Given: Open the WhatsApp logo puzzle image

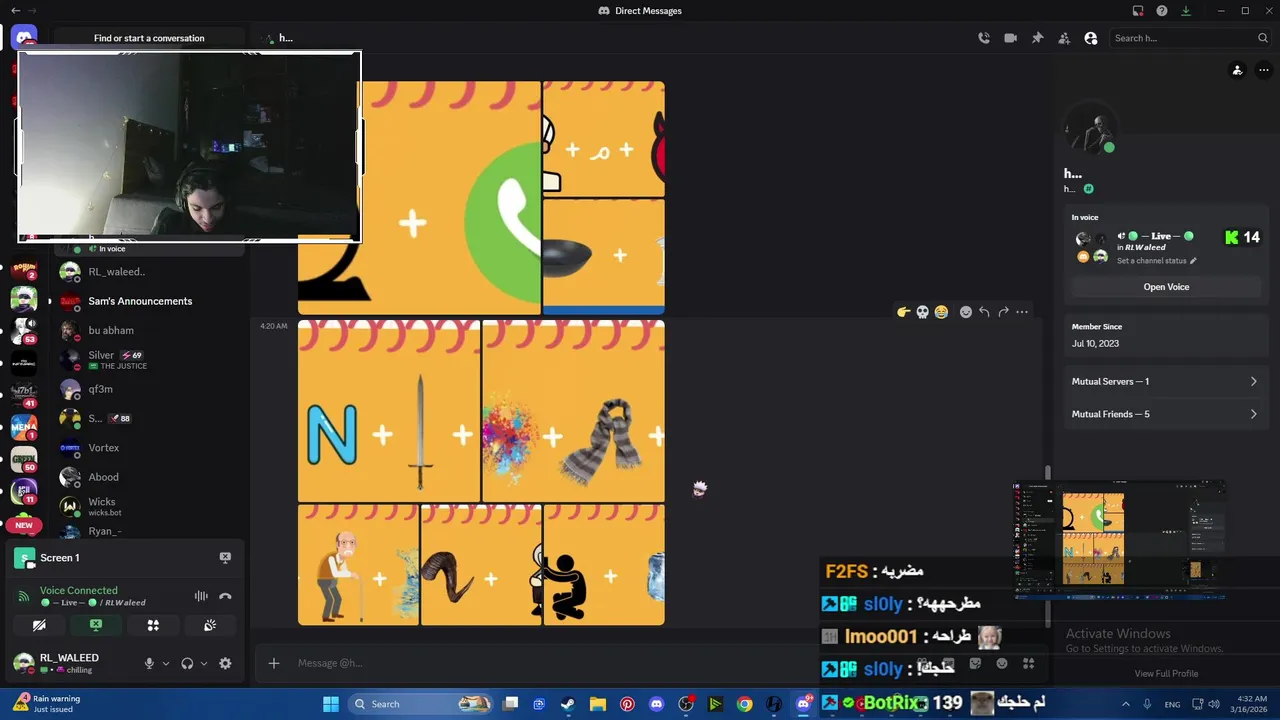Looking at the screenshot, I should (419, 198).
